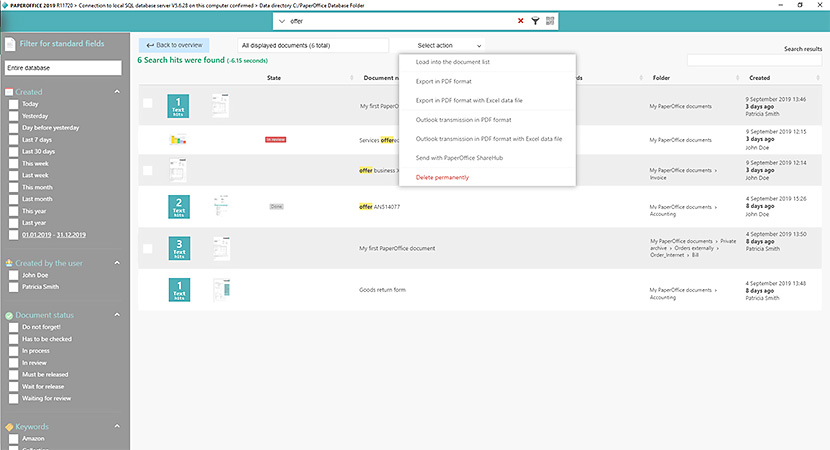The width and height of the screenshot is (830, 450).
Task: Choose Load into the document list
Action: (x=453, y=62)
